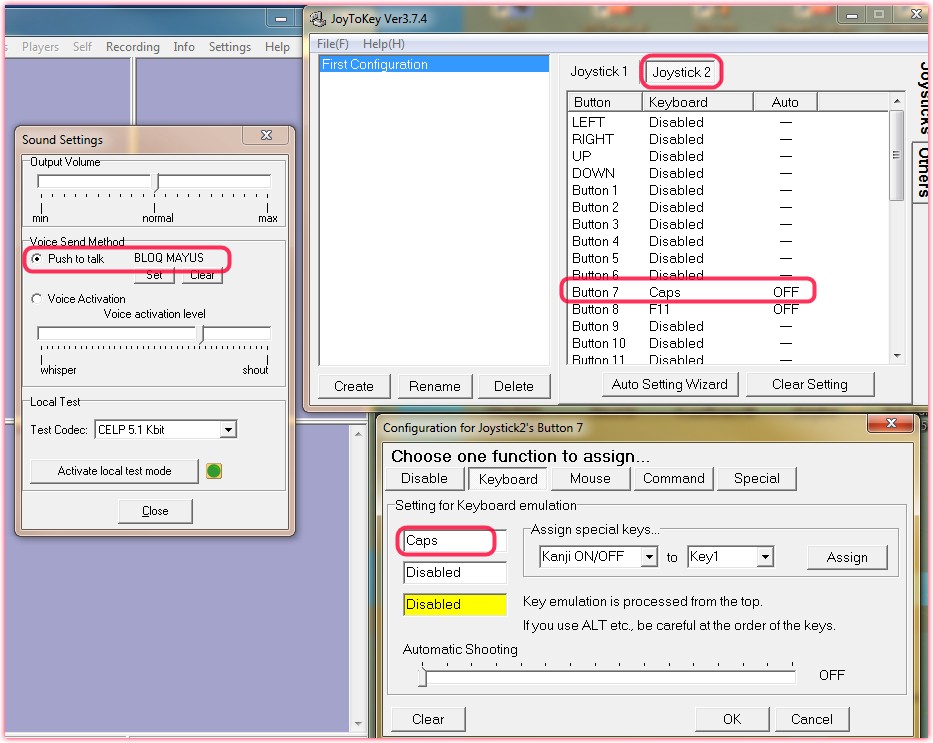Click the green local test indicator icon
This screenshot has width=933, height=743.
213,470
